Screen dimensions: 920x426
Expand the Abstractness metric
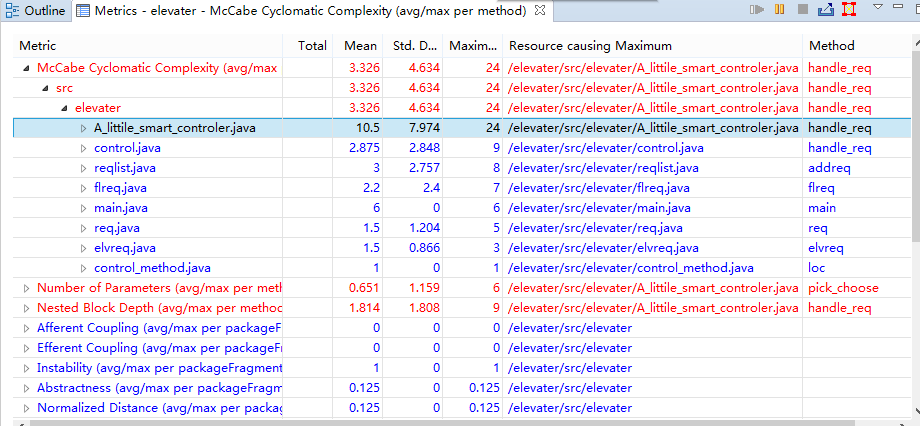[x=26, y=388]
